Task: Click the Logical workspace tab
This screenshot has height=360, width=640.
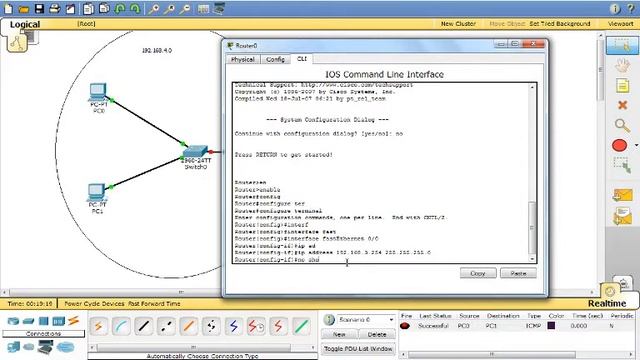Action: (24, 24)
